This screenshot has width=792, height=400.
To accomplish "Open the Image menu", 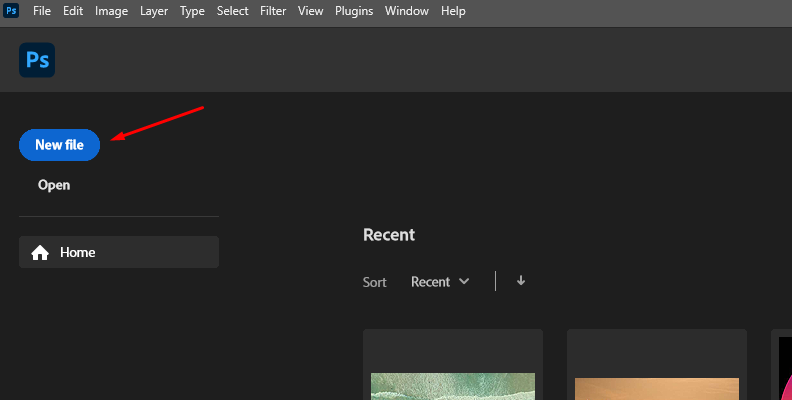I will [x=111, y=11].
